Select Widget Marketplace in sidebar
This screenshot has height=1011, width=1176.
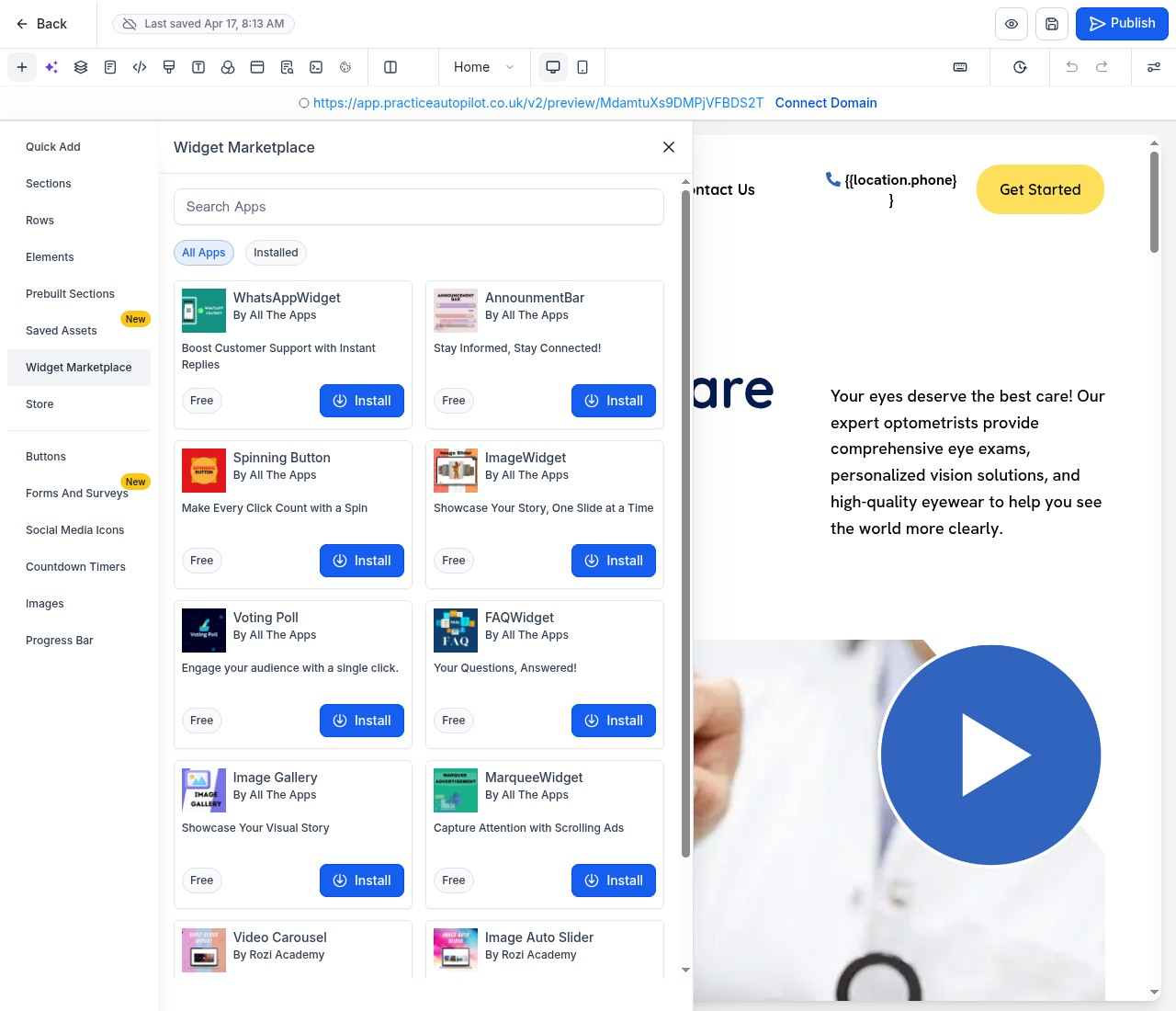[x=79, y=368]
